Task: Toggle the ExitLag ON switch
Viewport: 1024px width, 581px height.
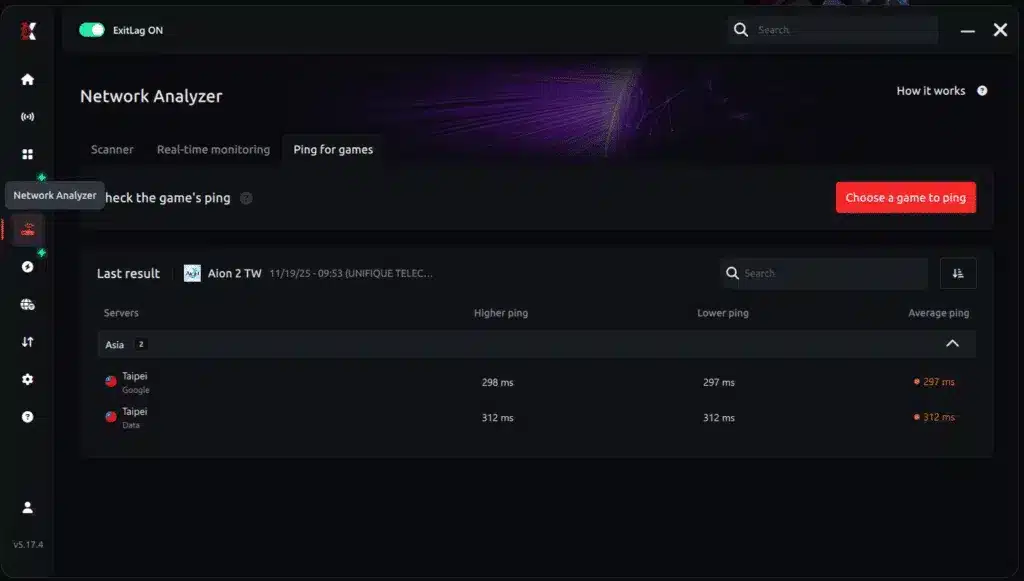Action: (91, 30)
